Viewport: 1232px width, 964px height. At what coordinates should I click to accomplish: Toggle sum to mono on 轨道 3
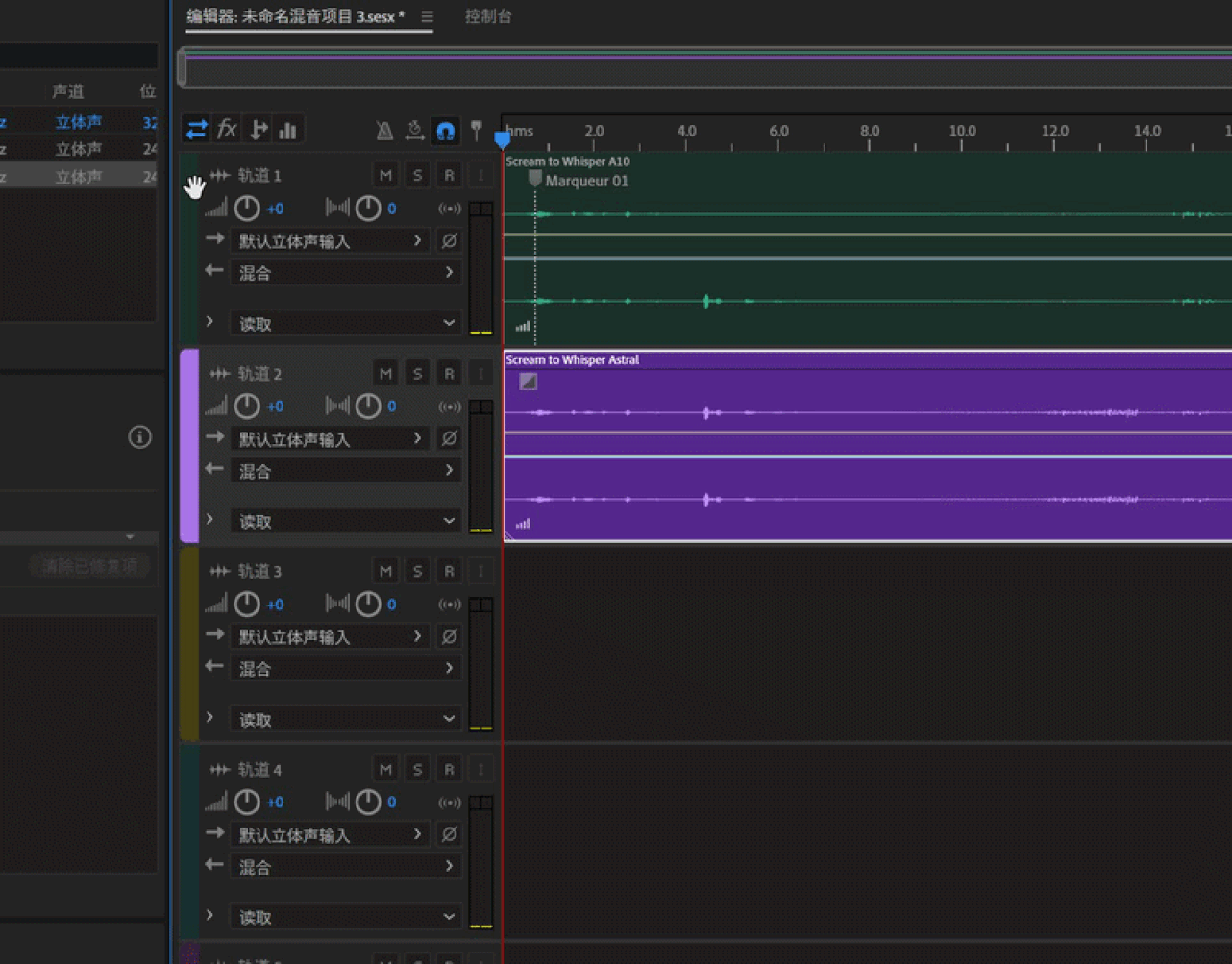click(449, 605)
